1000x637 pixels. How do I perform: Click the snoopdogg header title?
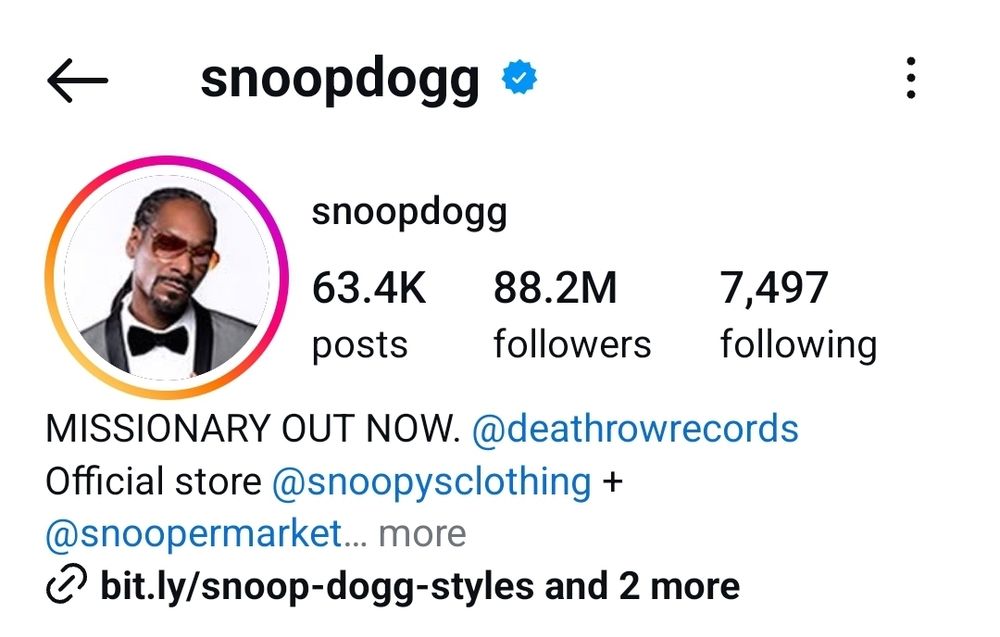point(340,80)
